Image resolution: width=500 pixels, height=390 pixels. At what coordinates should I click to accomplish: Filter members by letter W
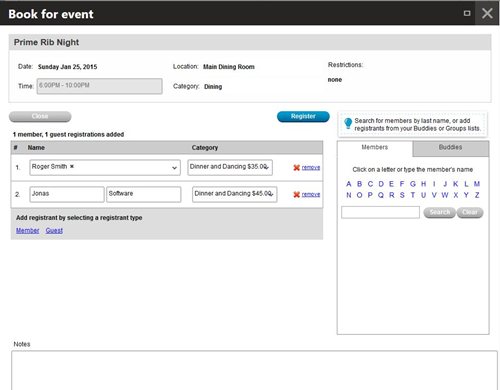click(x=445, y=195)
